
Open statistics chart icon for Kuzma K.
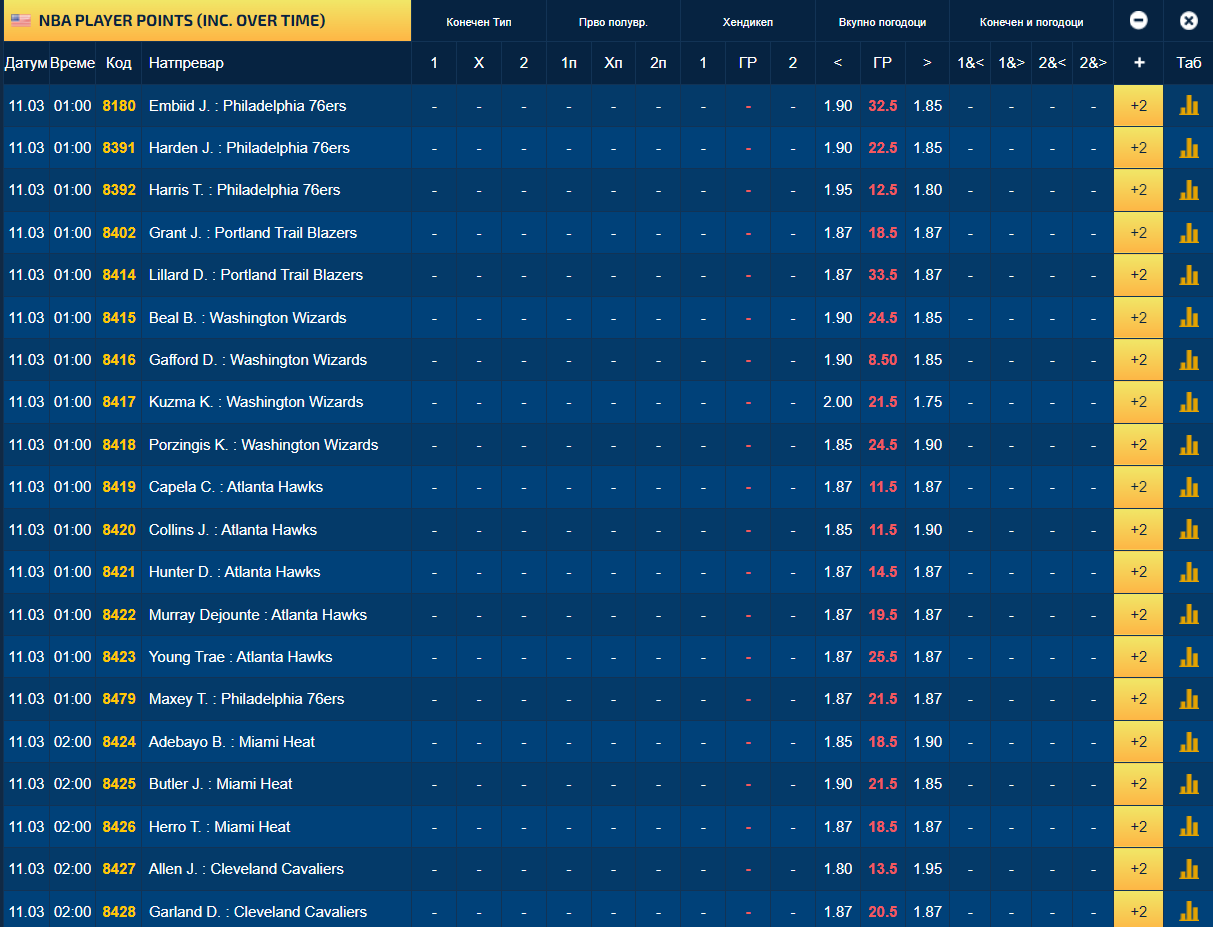(1189, 402)
